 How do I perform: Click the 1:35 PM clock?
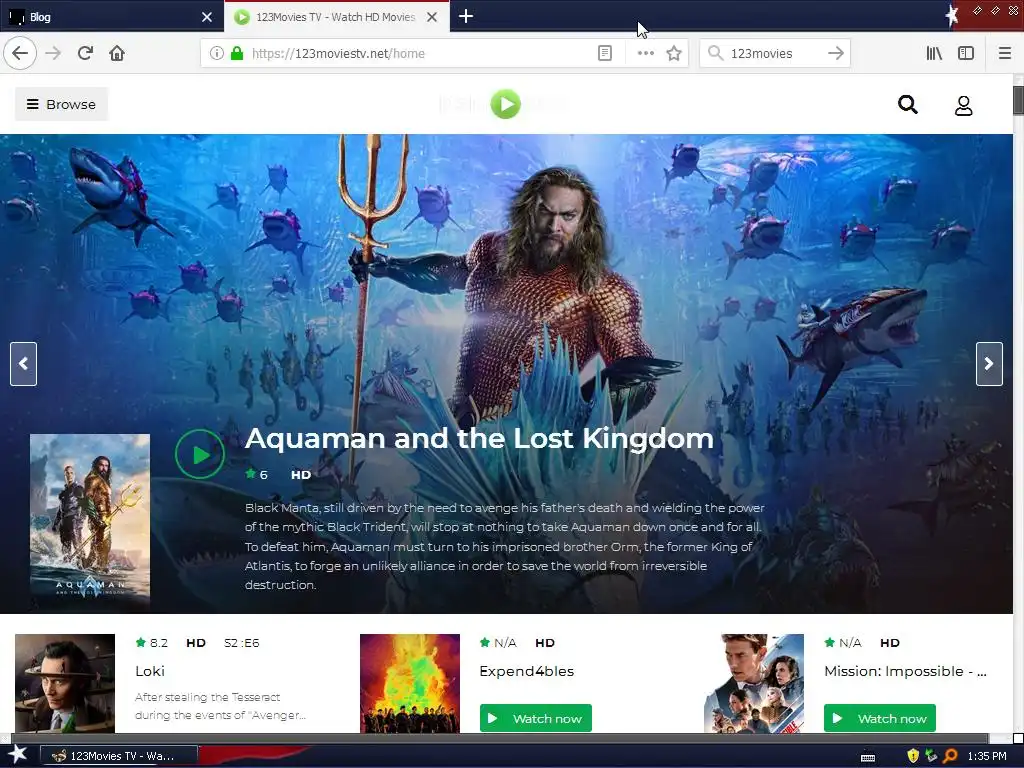(x=987, y=756)
